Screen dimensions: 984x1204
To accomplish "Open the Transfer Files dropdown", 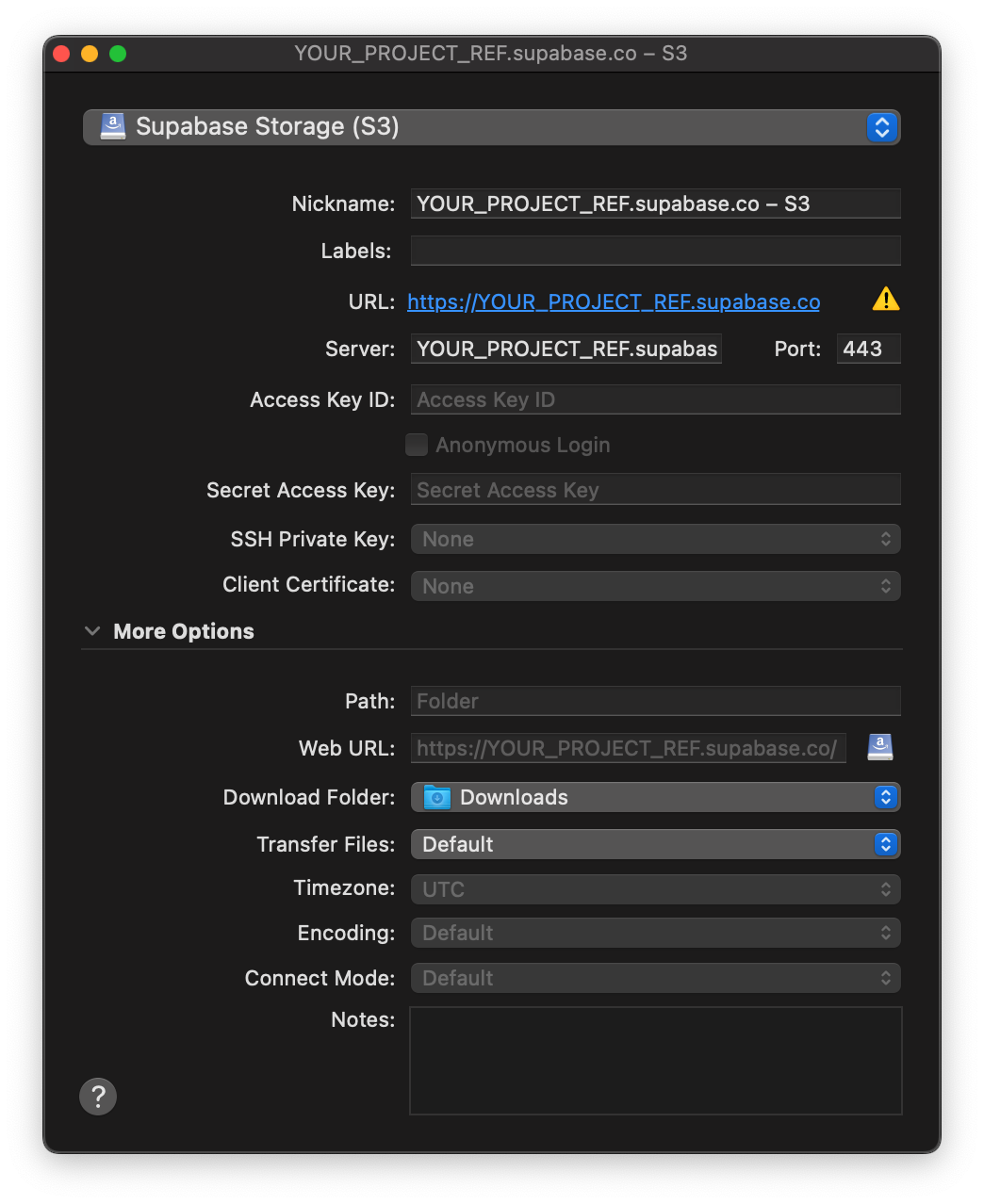I will 656,844.
